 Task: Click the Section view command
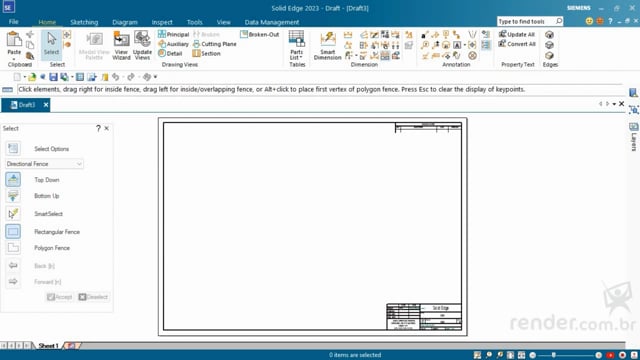207,53
